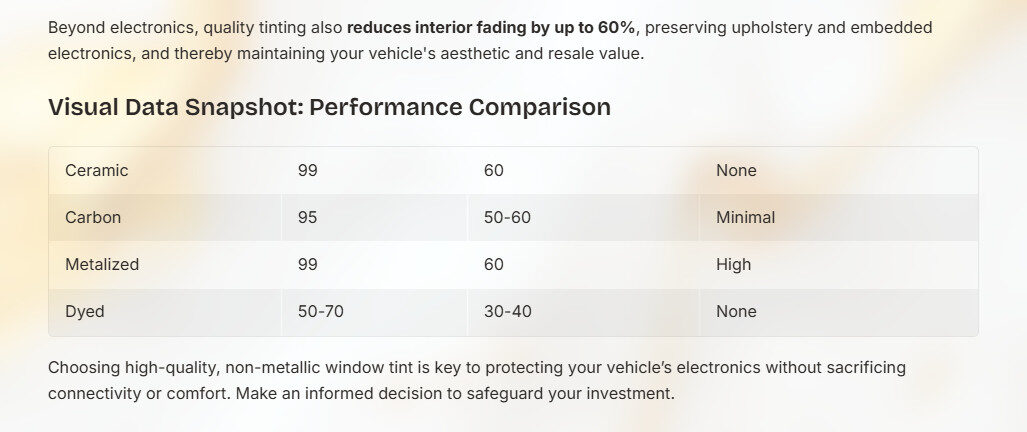The height and width of the screenshot is (432, 1027).
Task: Select the Metalized cell in the table
Action: click(102, 265)
